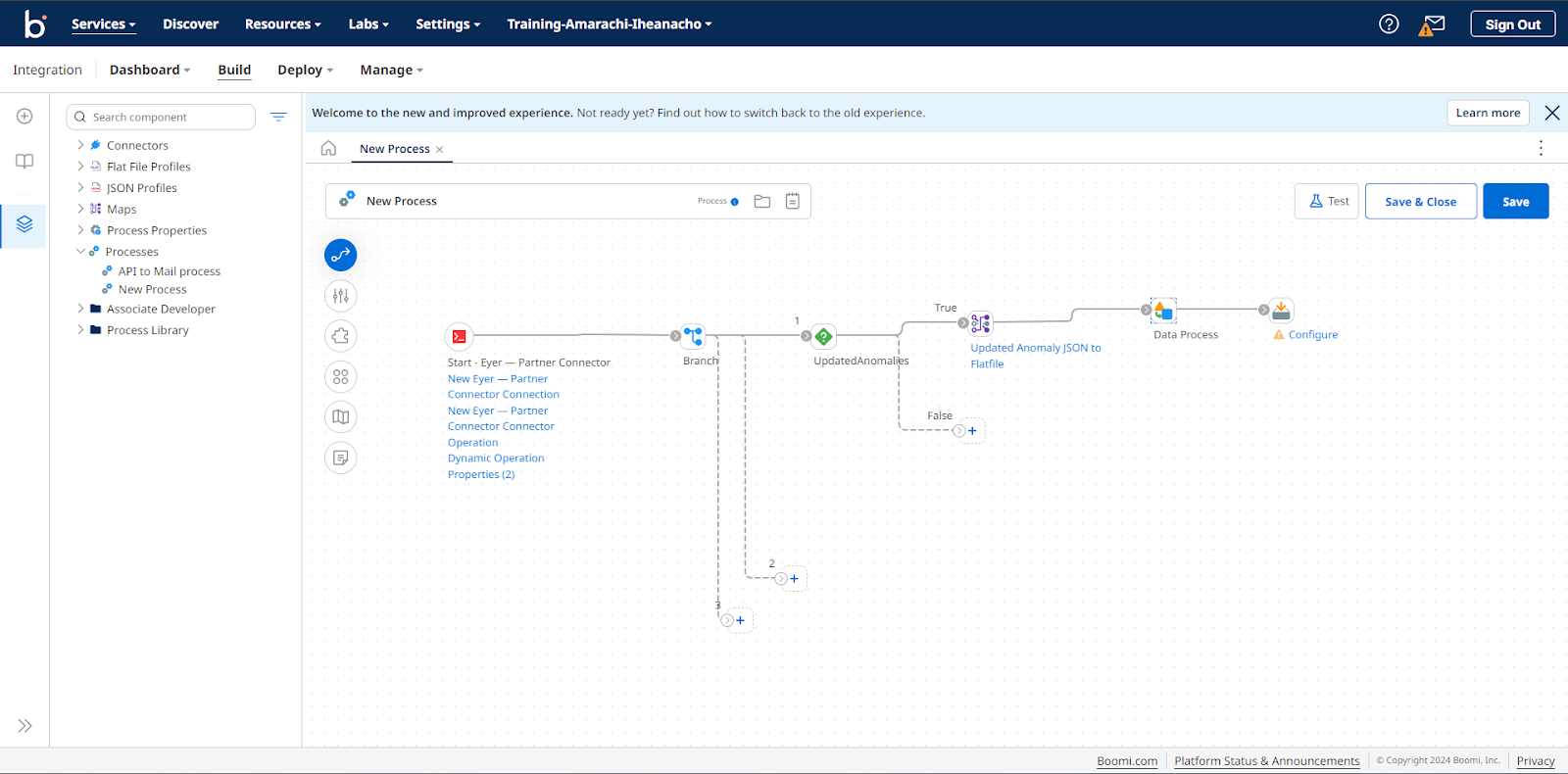Go to the home tab icon

[328, 148]
